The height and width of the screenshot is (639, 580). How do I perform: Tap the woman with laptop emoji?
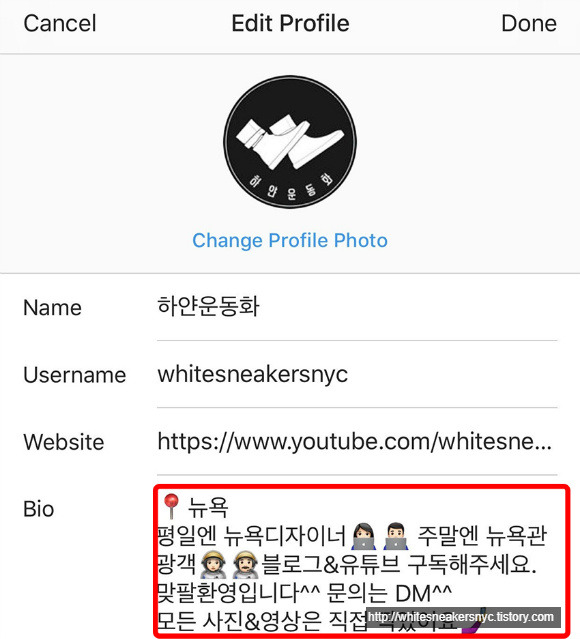[x=364, y=536]
